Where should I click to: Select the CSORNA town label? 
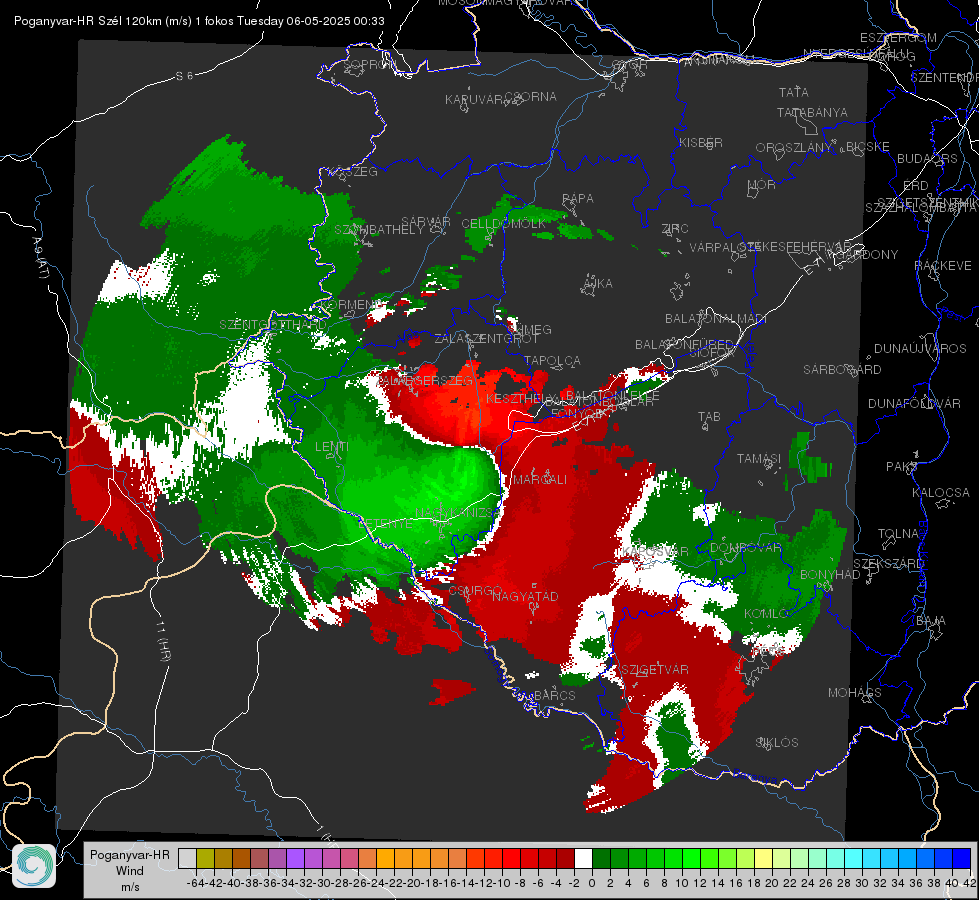(x=530, y=97)
